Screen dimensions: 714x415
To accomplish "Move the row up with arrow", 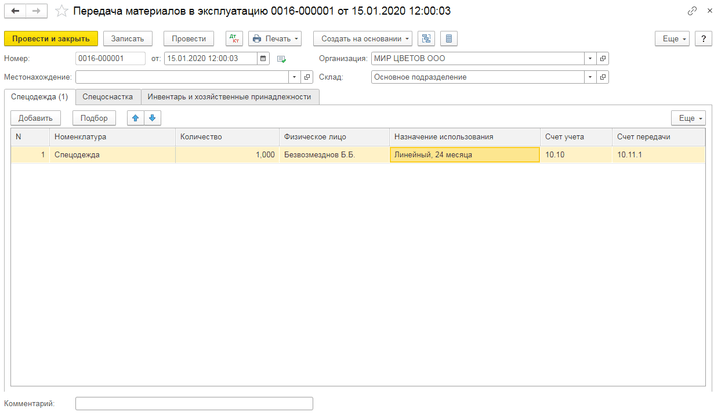I will 136,118.
